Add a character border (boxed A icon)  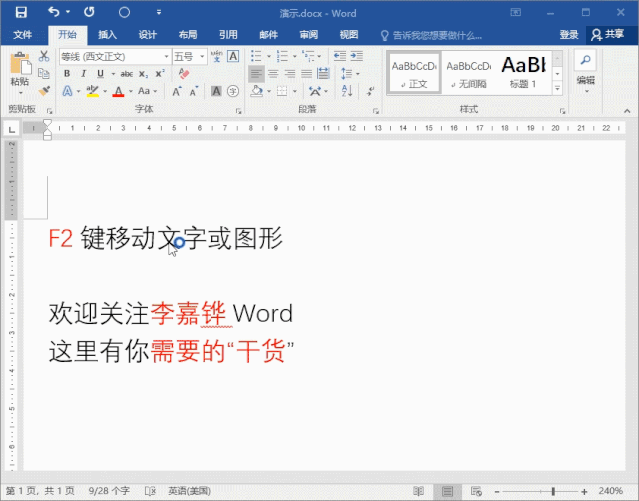(233, 56)
